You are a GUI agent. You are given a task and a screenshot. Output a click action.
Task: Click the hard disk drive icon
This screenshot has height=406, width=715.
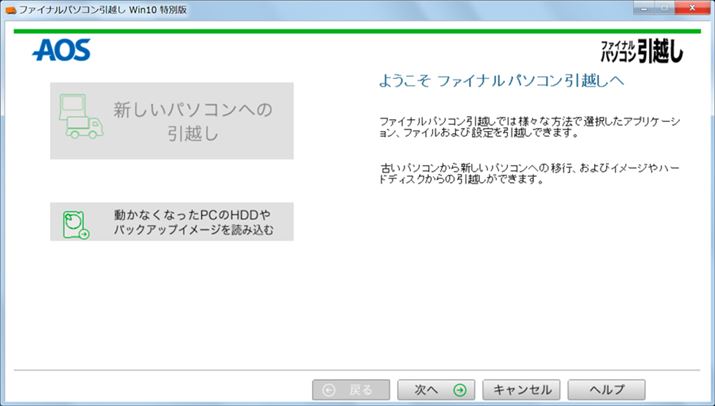click(x=75, y=224)
